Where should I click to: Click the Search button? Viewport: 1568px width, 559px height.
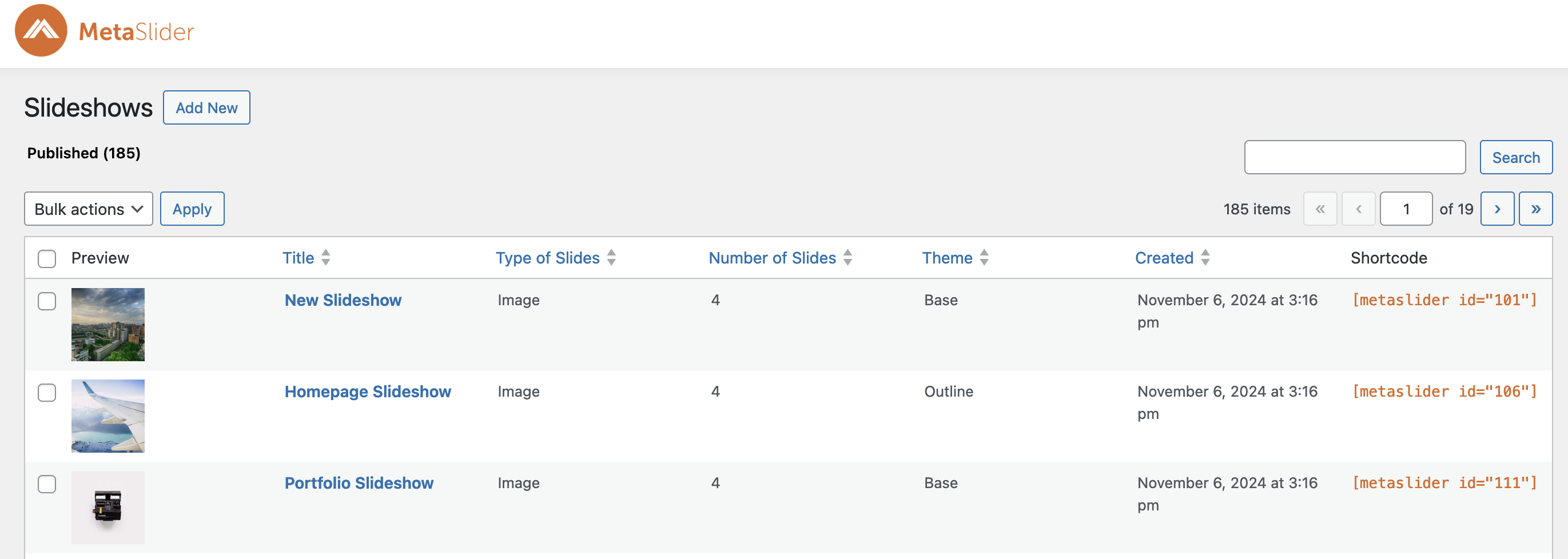(x=1515, y=158)
